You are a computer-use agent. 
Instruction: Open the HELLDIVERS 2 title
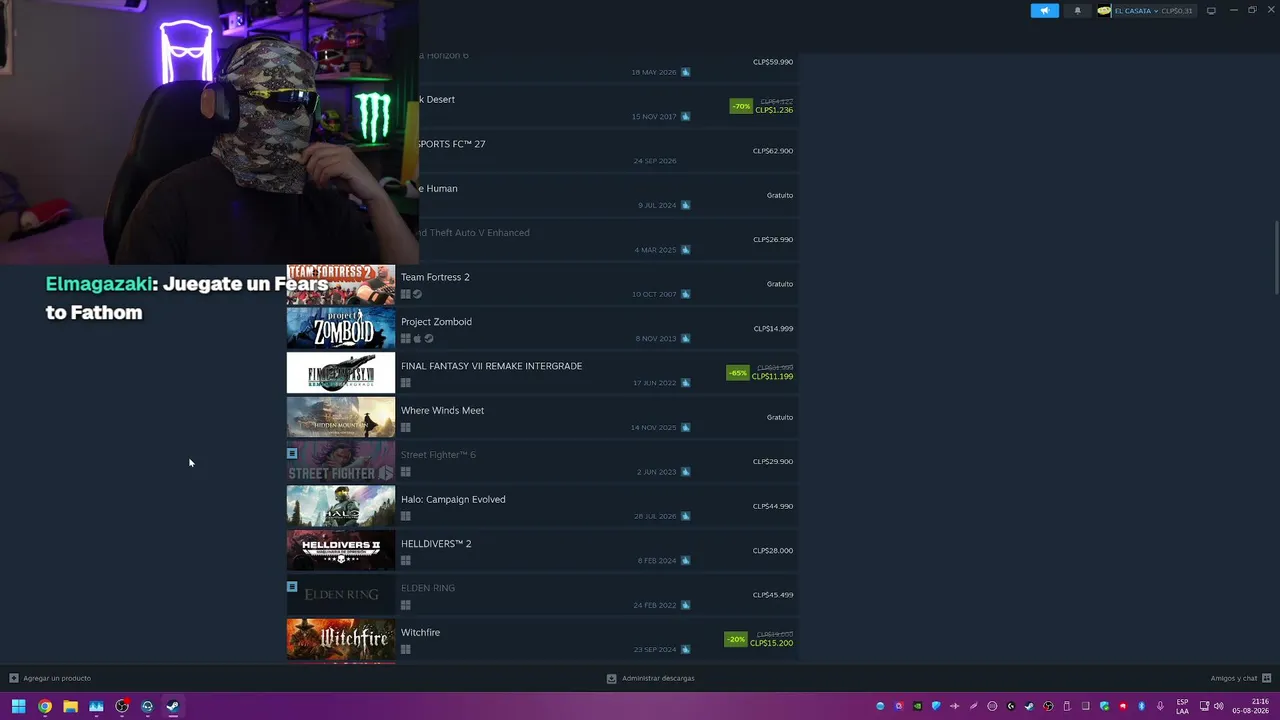click(436, 544)
